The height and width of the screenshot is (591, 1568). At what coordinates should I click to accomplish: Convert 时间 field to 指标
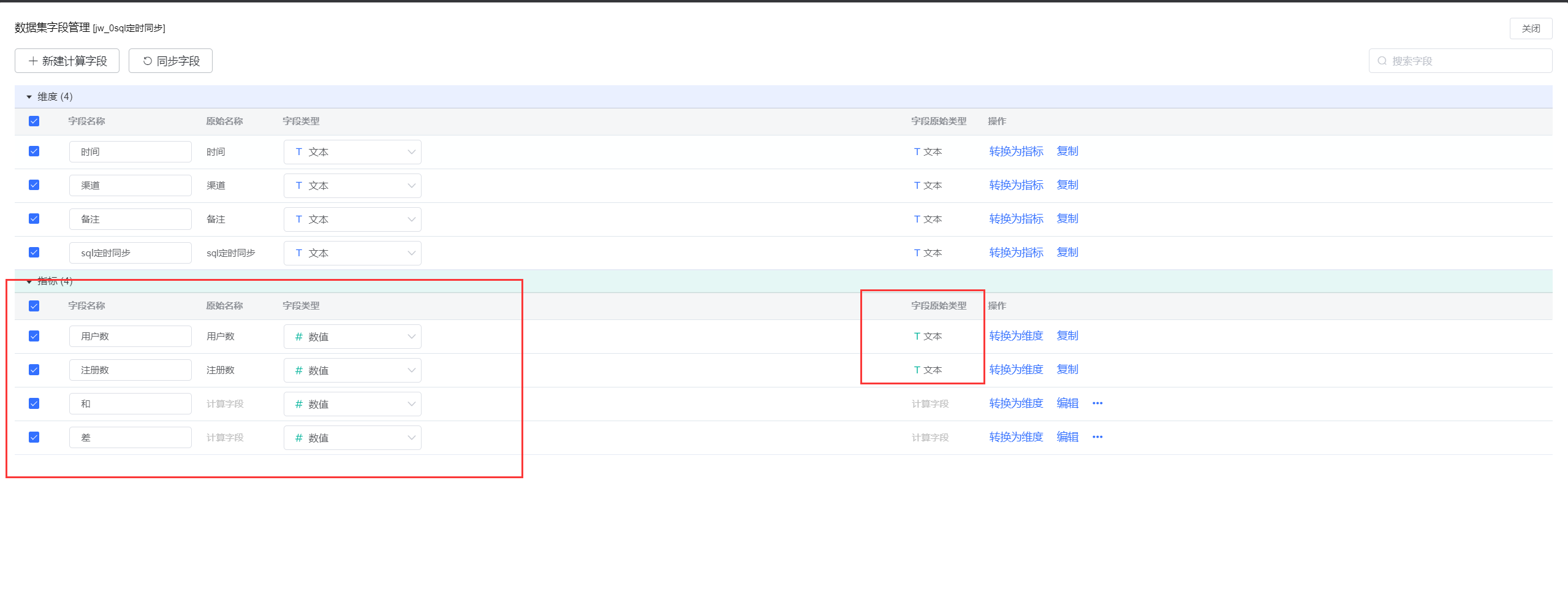tap(1016, 151)
